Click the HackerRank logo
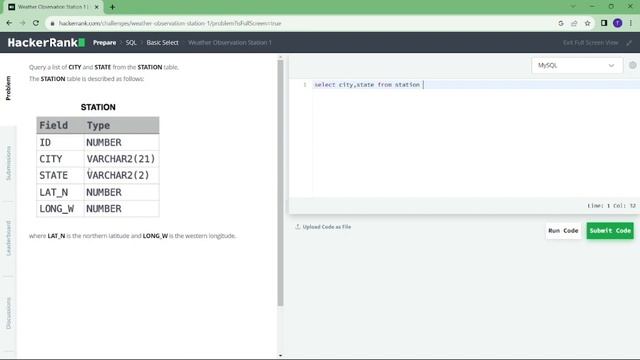The width and height of the screenshot is (640, 360). (x=46, y=42)
